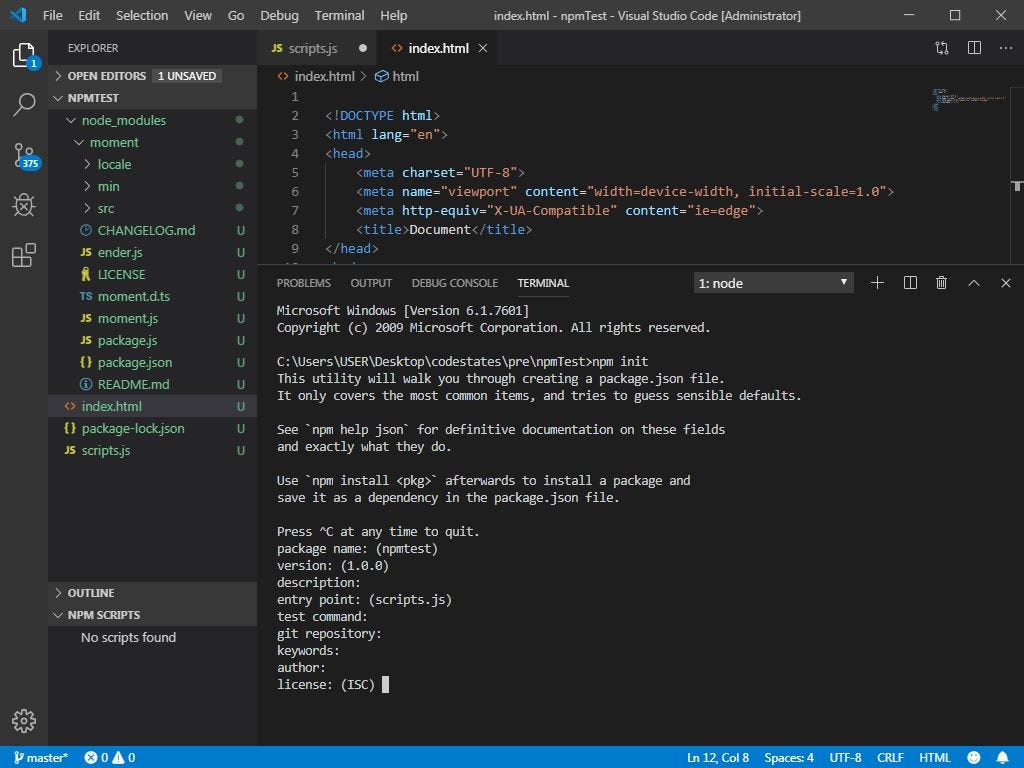This screenshot has height=768, width=1024.
Task: Open the Terminal menu
Action: 339,15
